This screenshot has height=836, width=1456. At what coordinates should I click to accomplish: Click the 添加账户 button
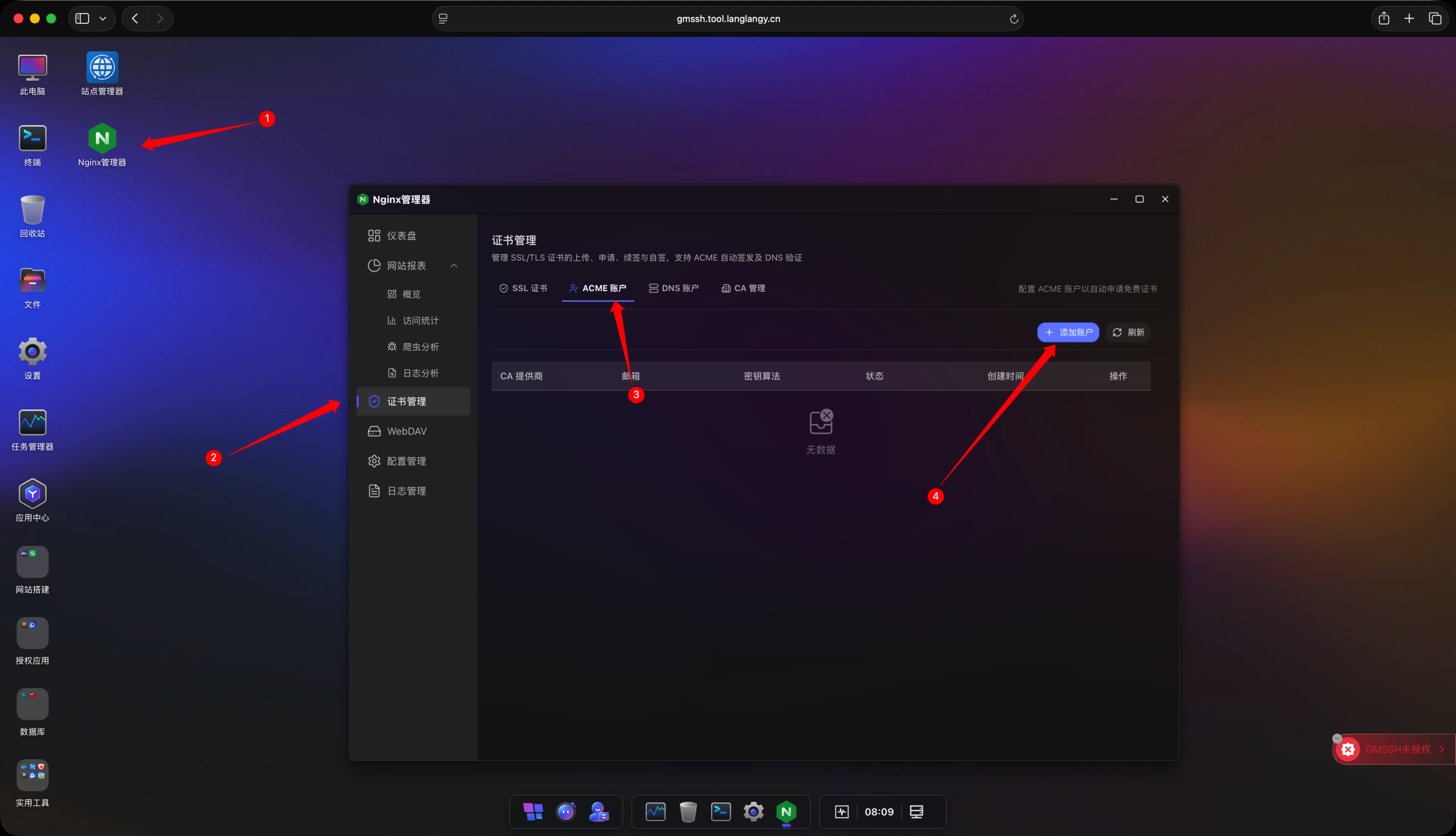pos(1068,333)
